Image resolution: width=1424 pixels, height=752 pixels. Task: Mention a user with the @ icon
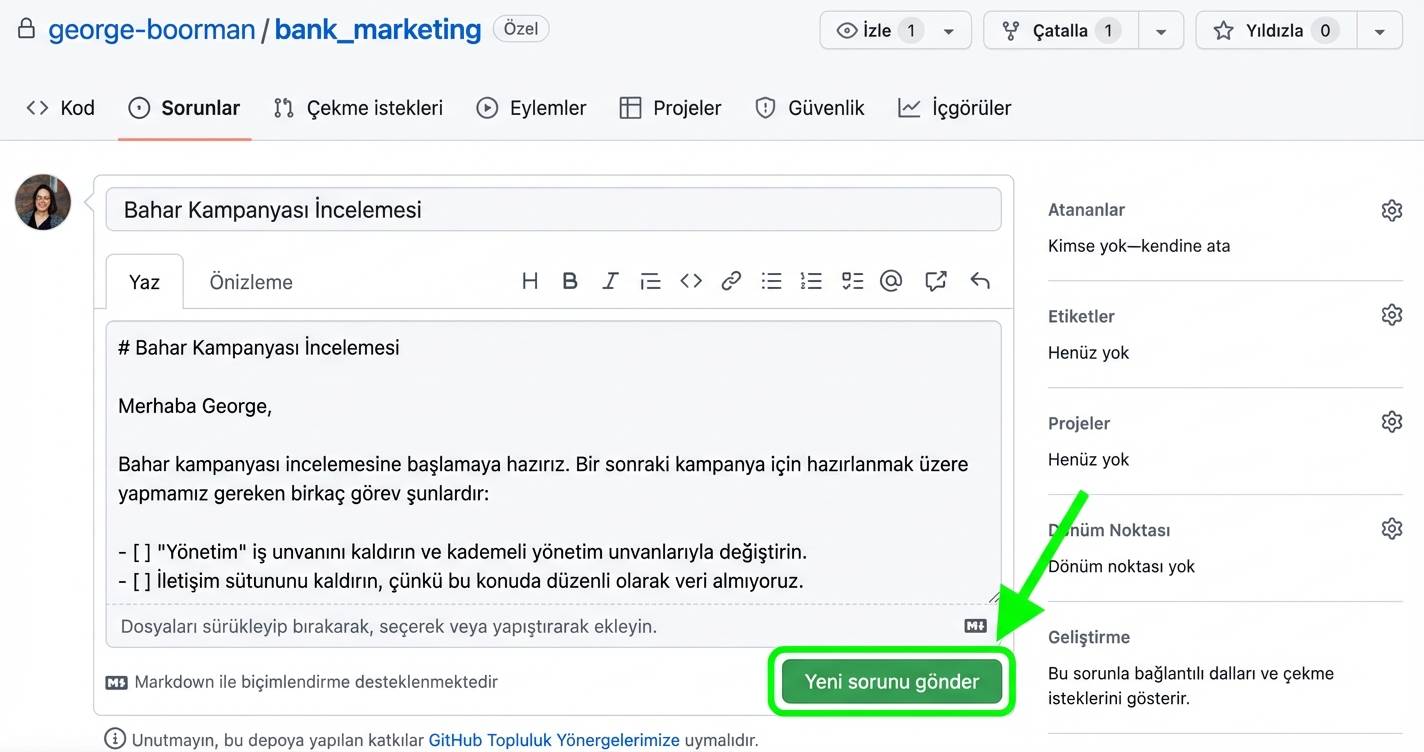891,281
